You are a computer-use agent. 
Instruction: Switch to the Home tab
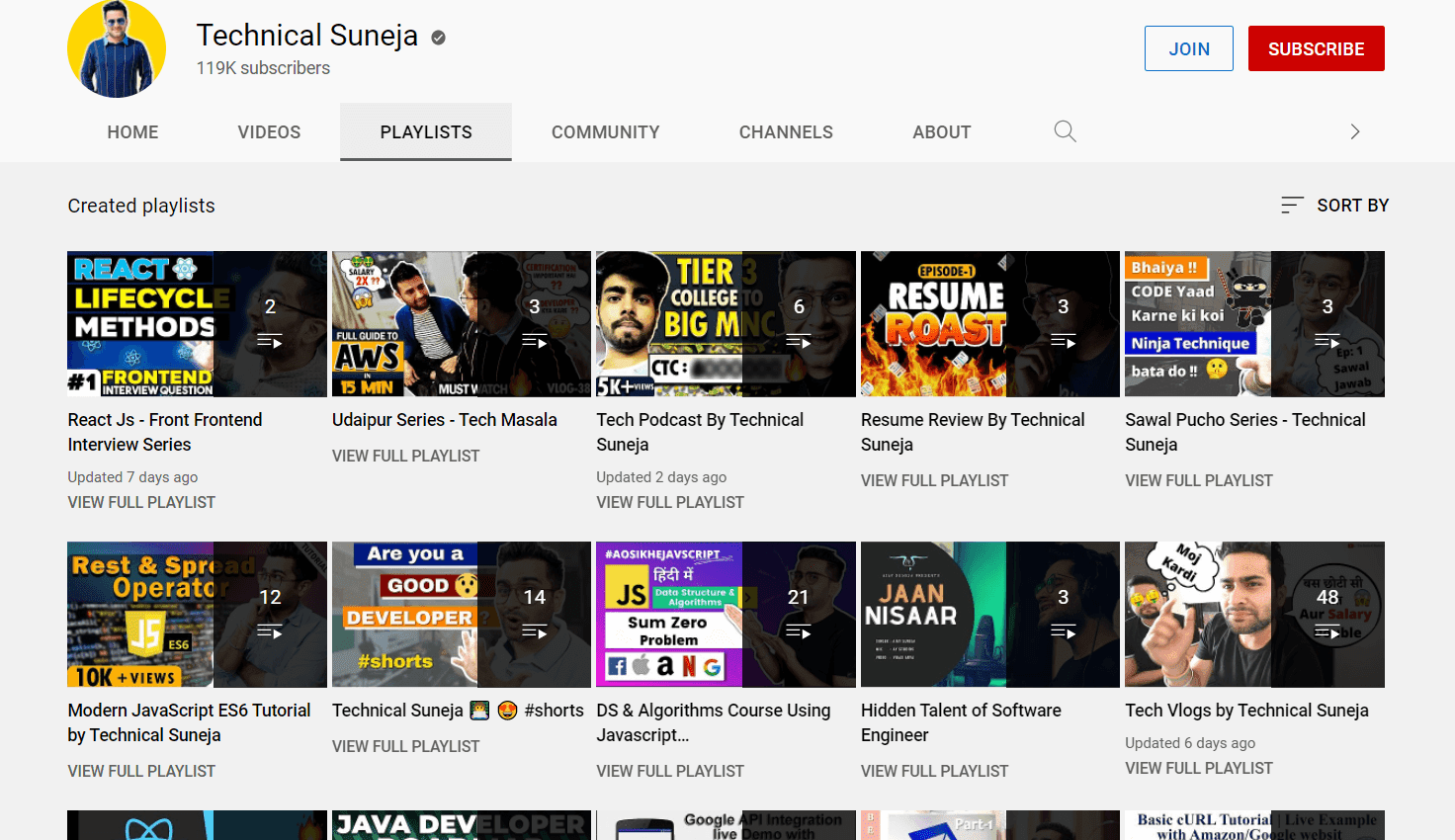132,132
